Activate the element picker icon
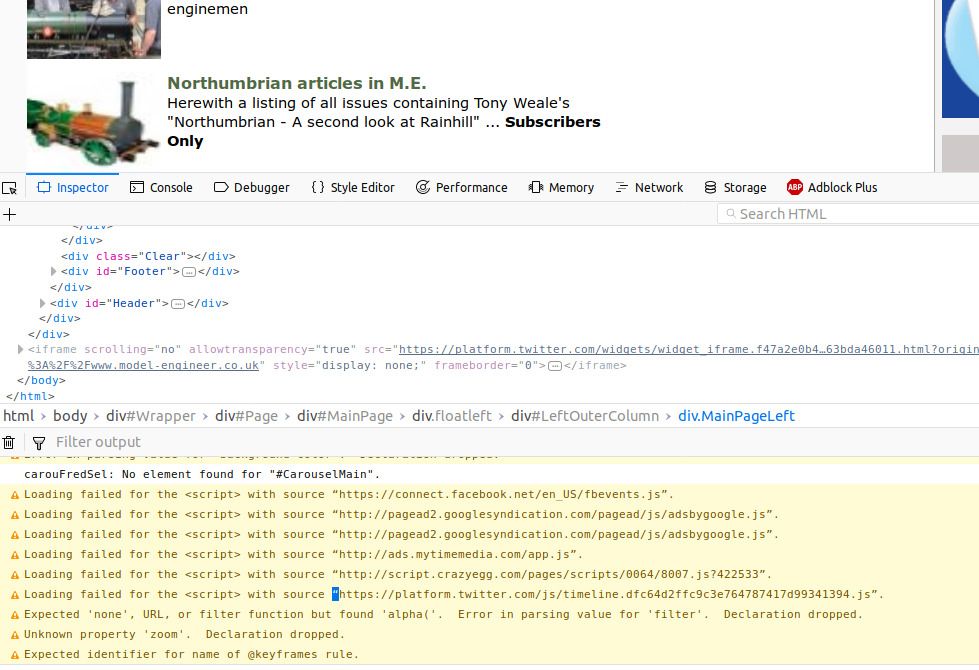This screenshot has height=670, width=979. pos(9,188)
